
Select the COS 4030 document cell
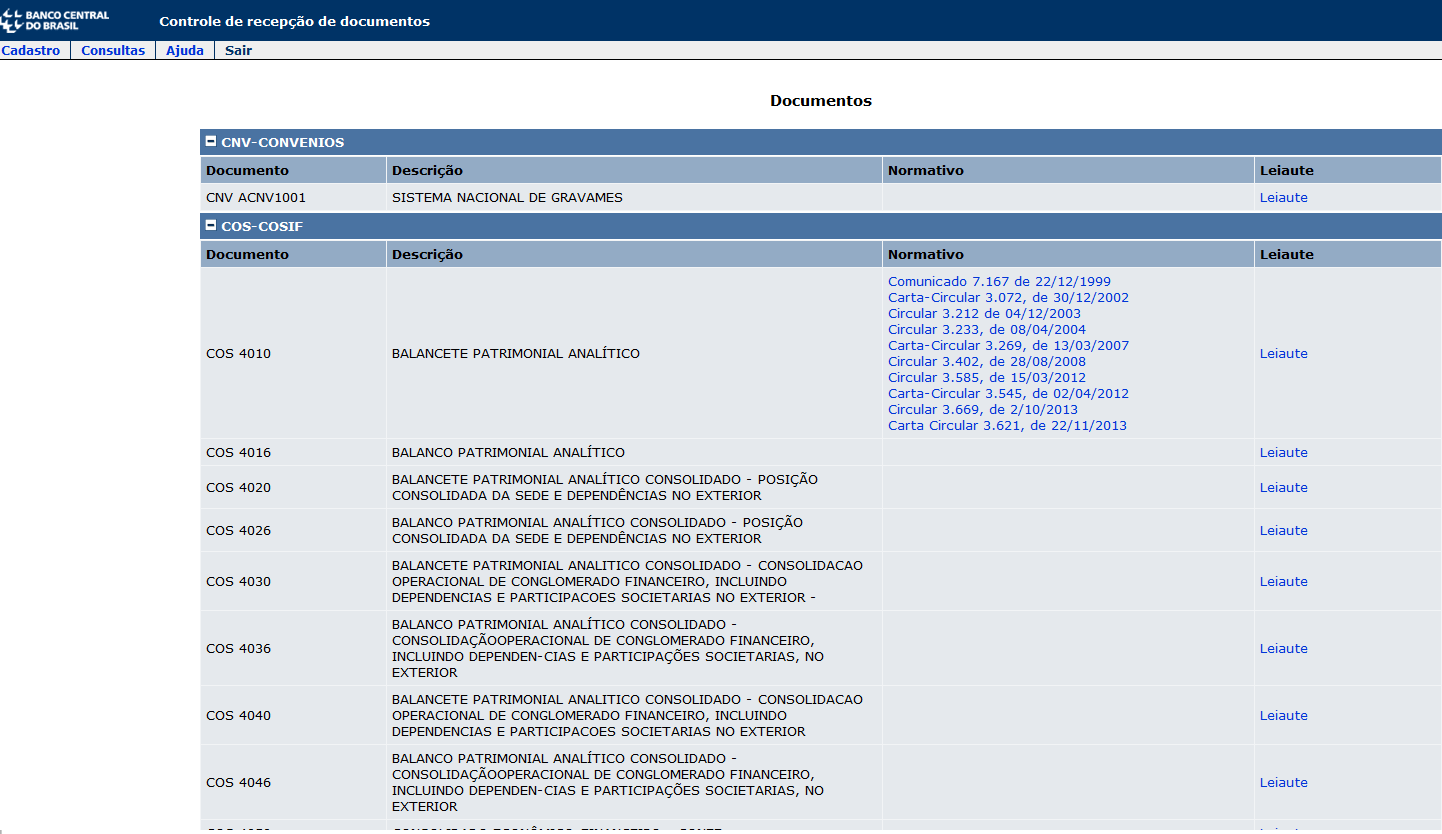pyautogui.click(x=293, y=581)
